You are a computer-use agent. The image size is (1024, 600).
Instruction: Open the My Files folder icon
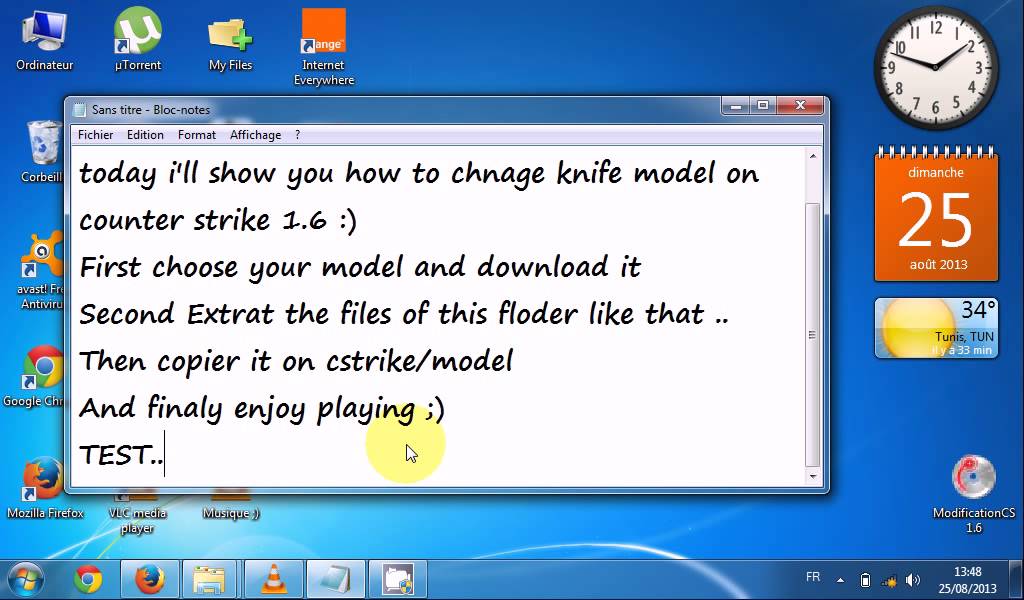[x=230, y=42]
